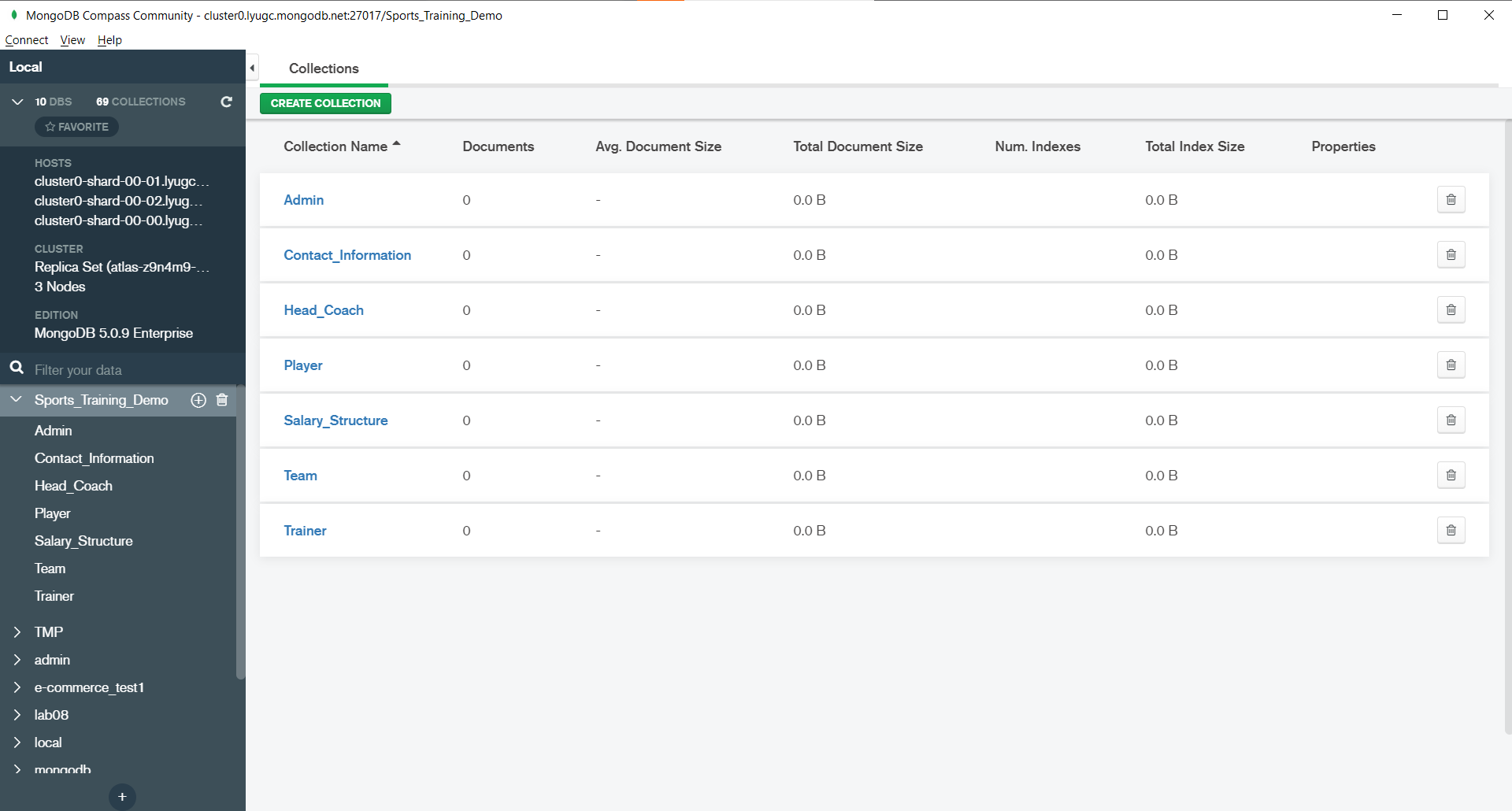Select Head_Coach in the sidebar tree

click(x=73, y=486)
